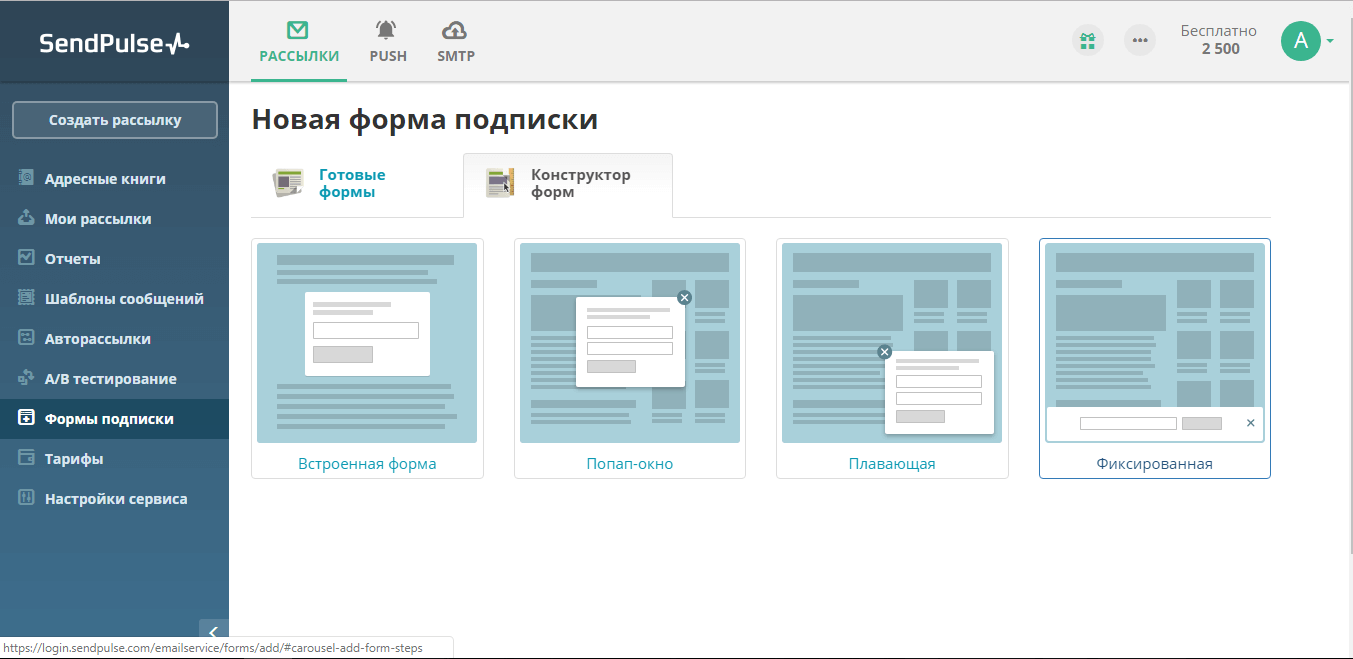Click the three-dots more options icon
Image resolution: width=1353 pixels, height=659 pixels.
pos(1139,41)
